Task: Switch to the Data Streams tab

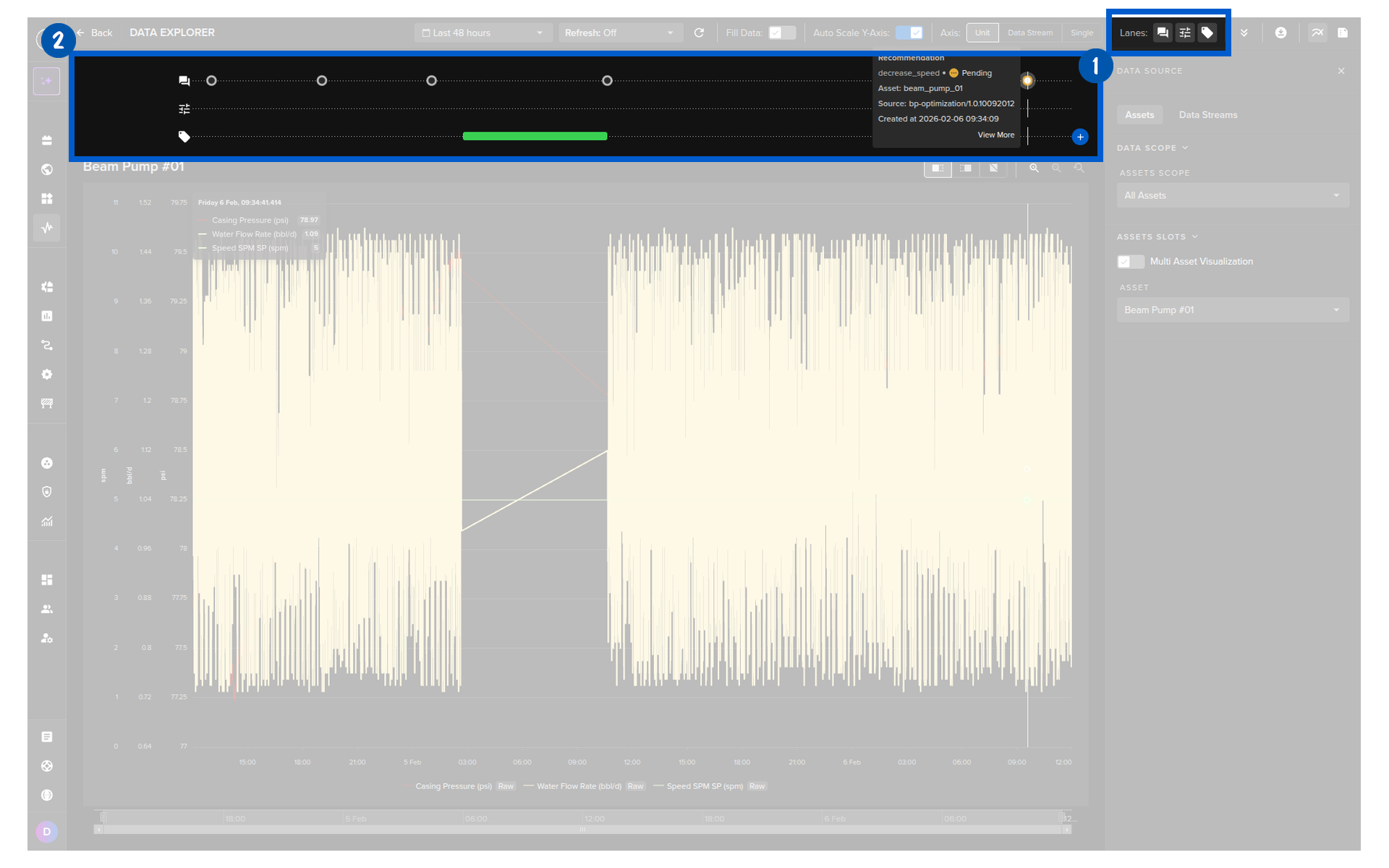Action: click(1207, 115)
